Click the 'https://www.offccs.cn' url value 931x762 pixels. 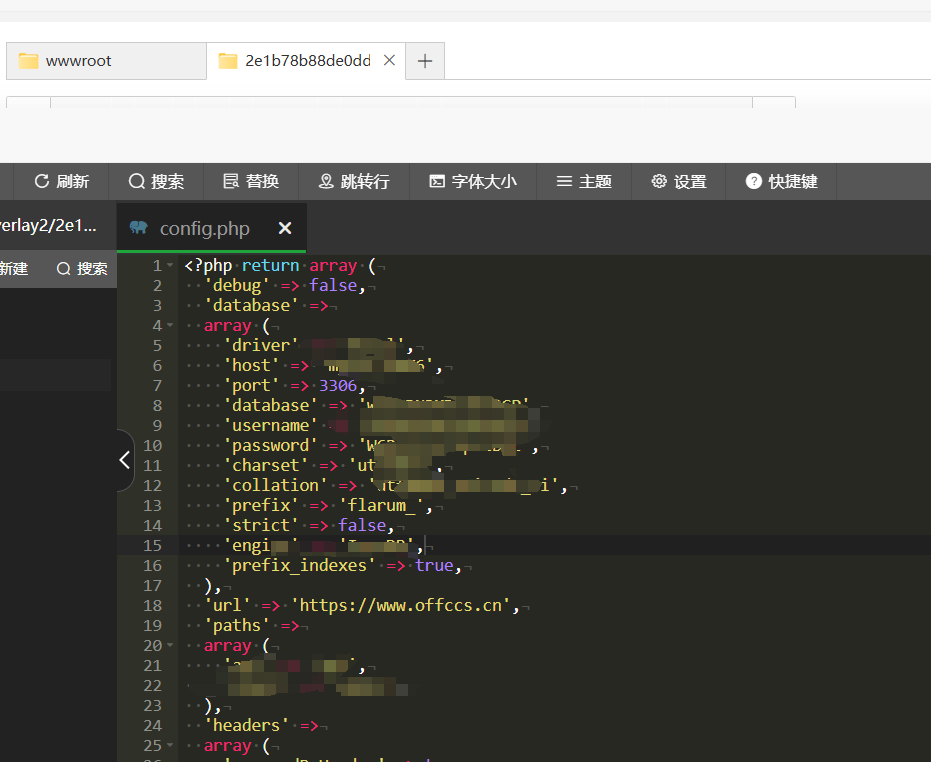pos(401,605)
